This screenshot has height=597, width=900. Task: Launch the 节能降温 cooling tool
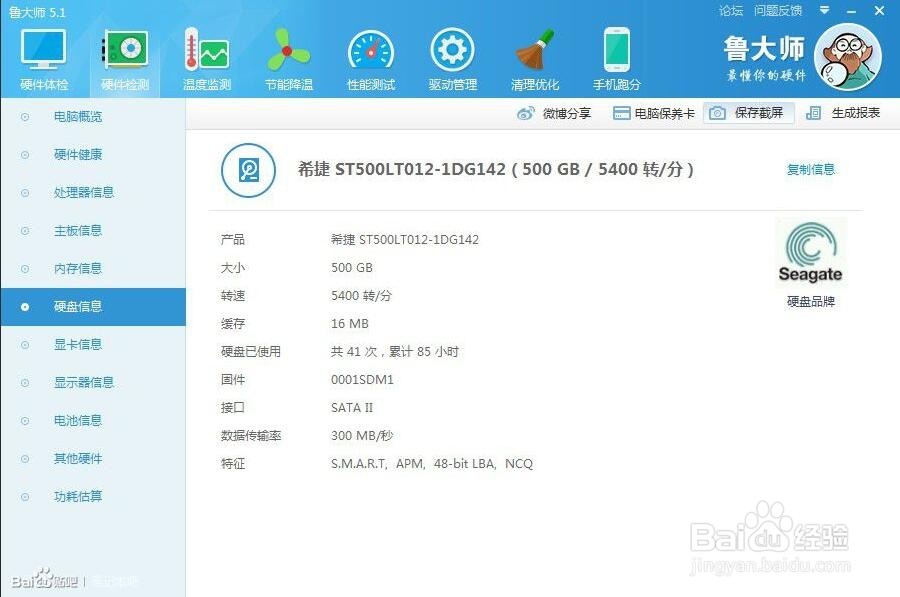tap(288, 55)
